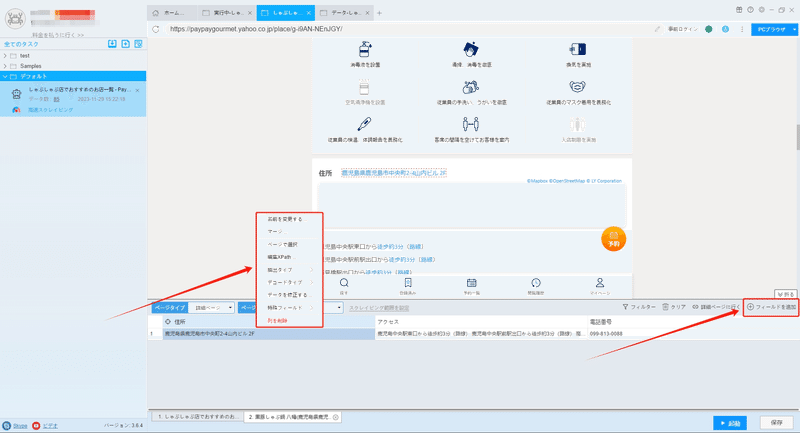Choose データを修正する from context menu
This screenshot has height=433, width=800.
(x=289, y=295)
